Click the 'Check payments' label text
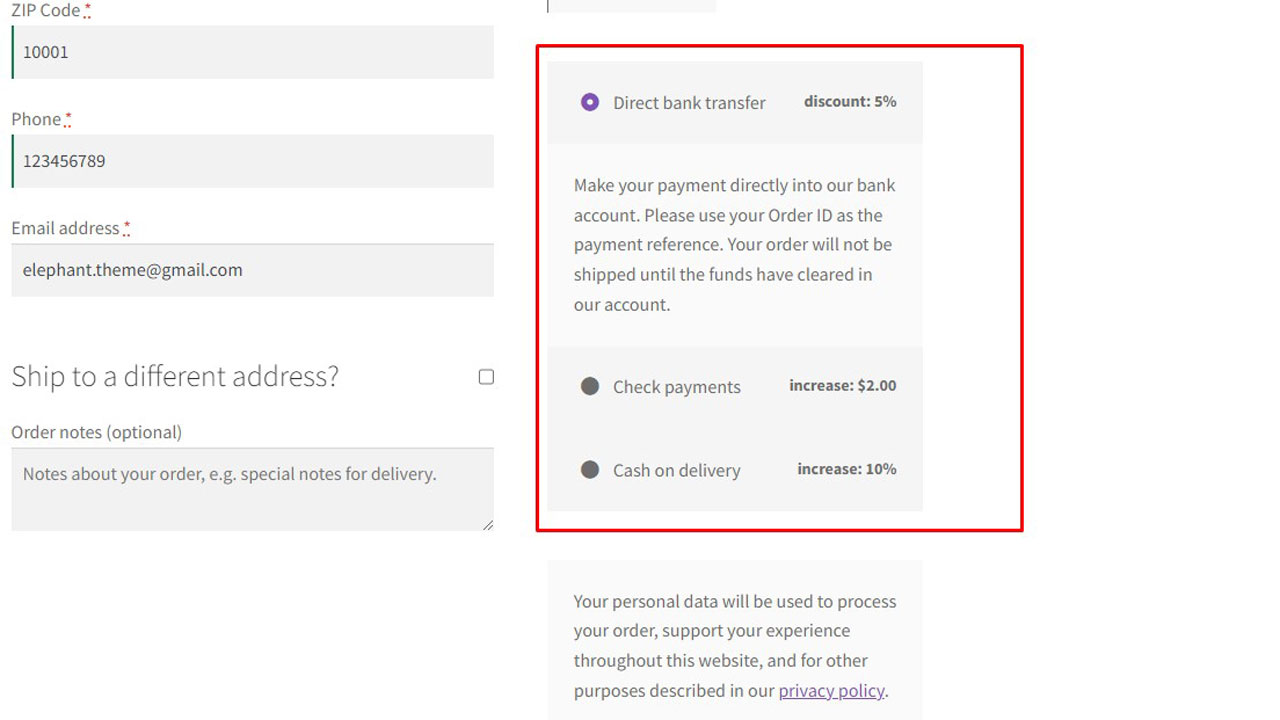 point(676,387)
